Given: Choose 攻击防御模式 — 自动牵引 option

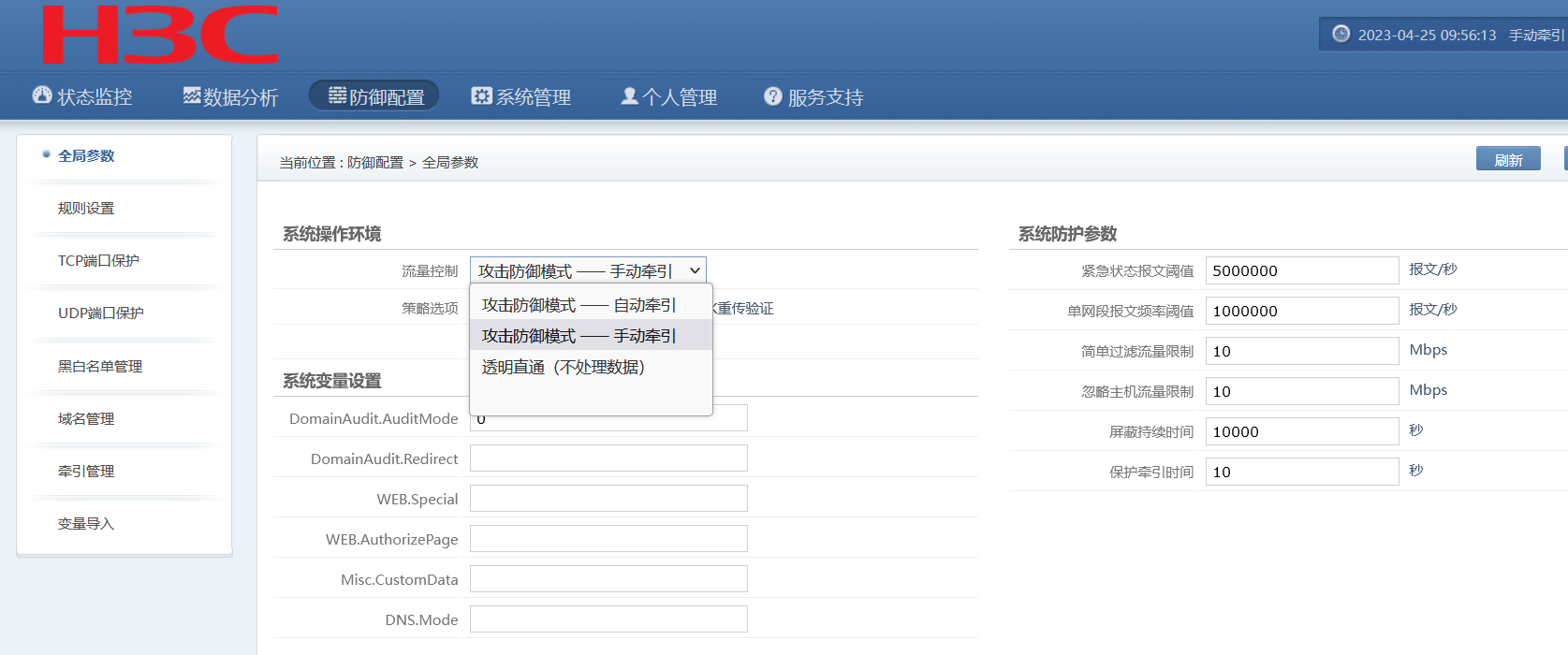Looking at the screenshot, I should 591,305.
